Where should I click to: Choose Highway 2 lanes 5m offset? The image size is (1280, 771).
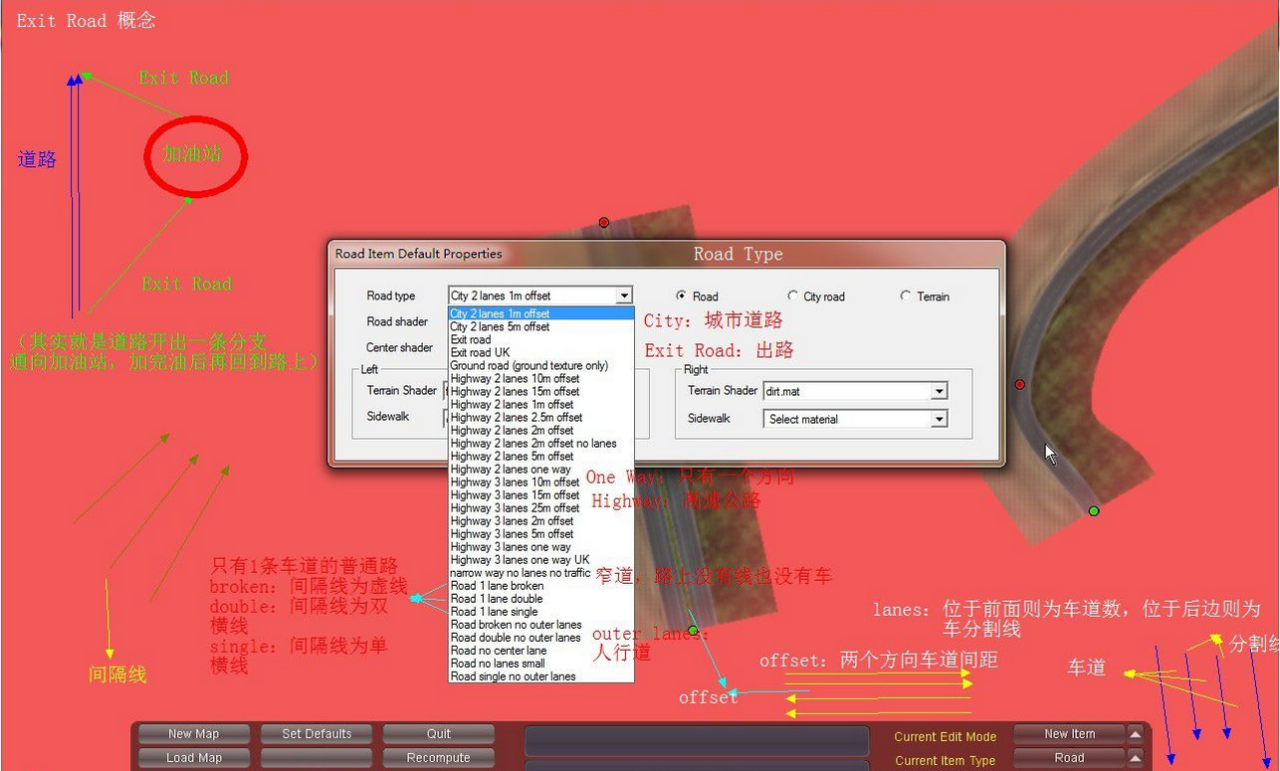[x=541, y=456]
